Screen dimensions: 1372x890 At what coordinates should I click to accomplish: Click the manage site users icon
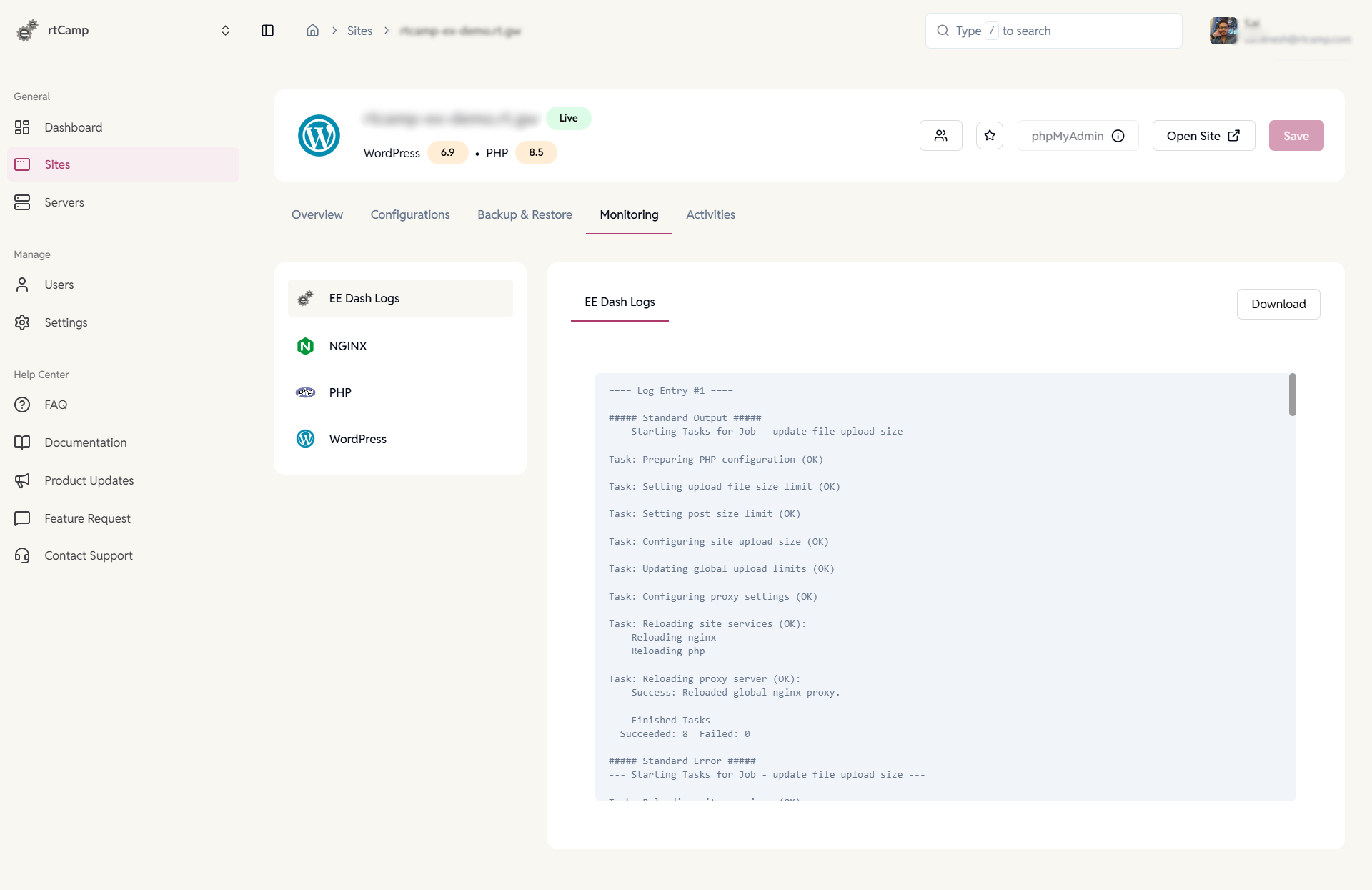tap(940, 135)
